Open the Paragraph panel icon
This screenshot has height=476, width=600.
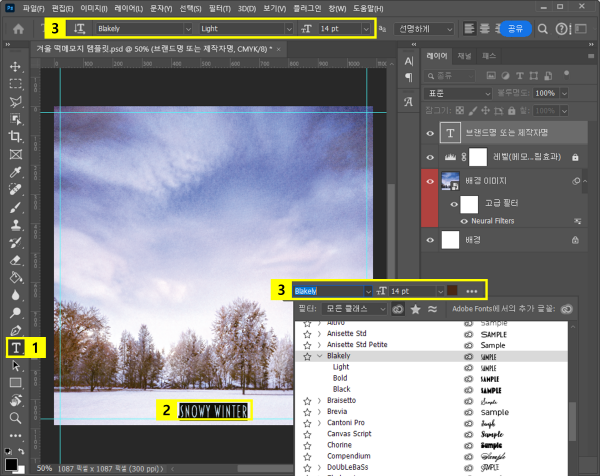coord(409,78)
